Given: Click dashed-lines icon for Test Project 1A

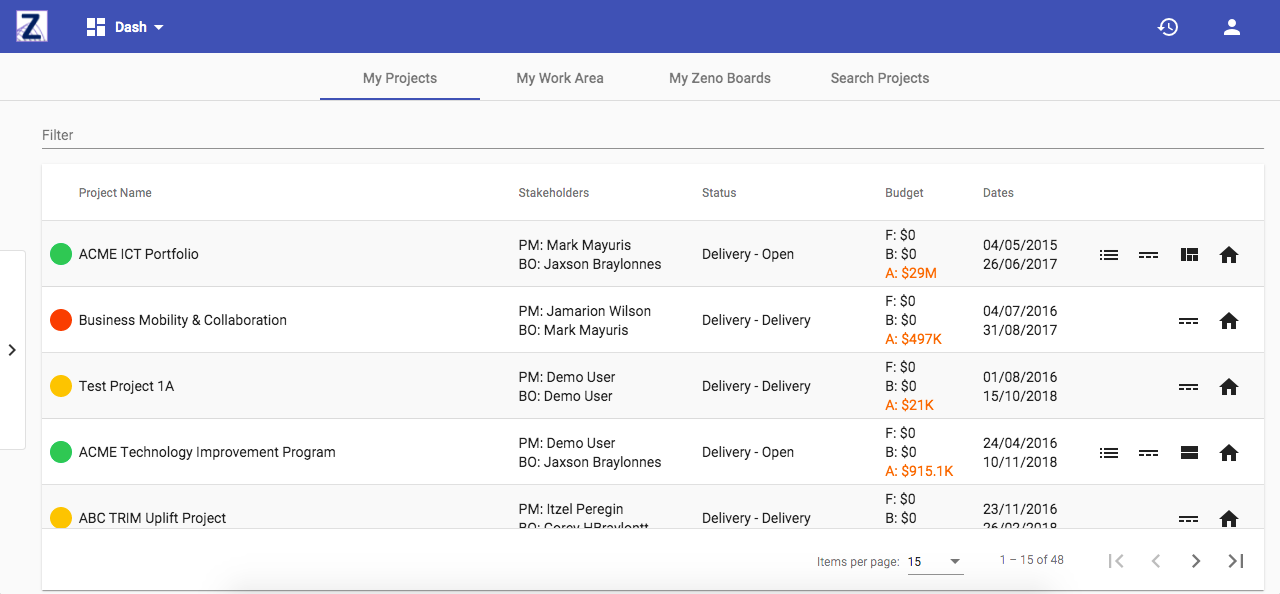Looking at the screenshot, I should pyautogui.click(x=1188, y=387).
